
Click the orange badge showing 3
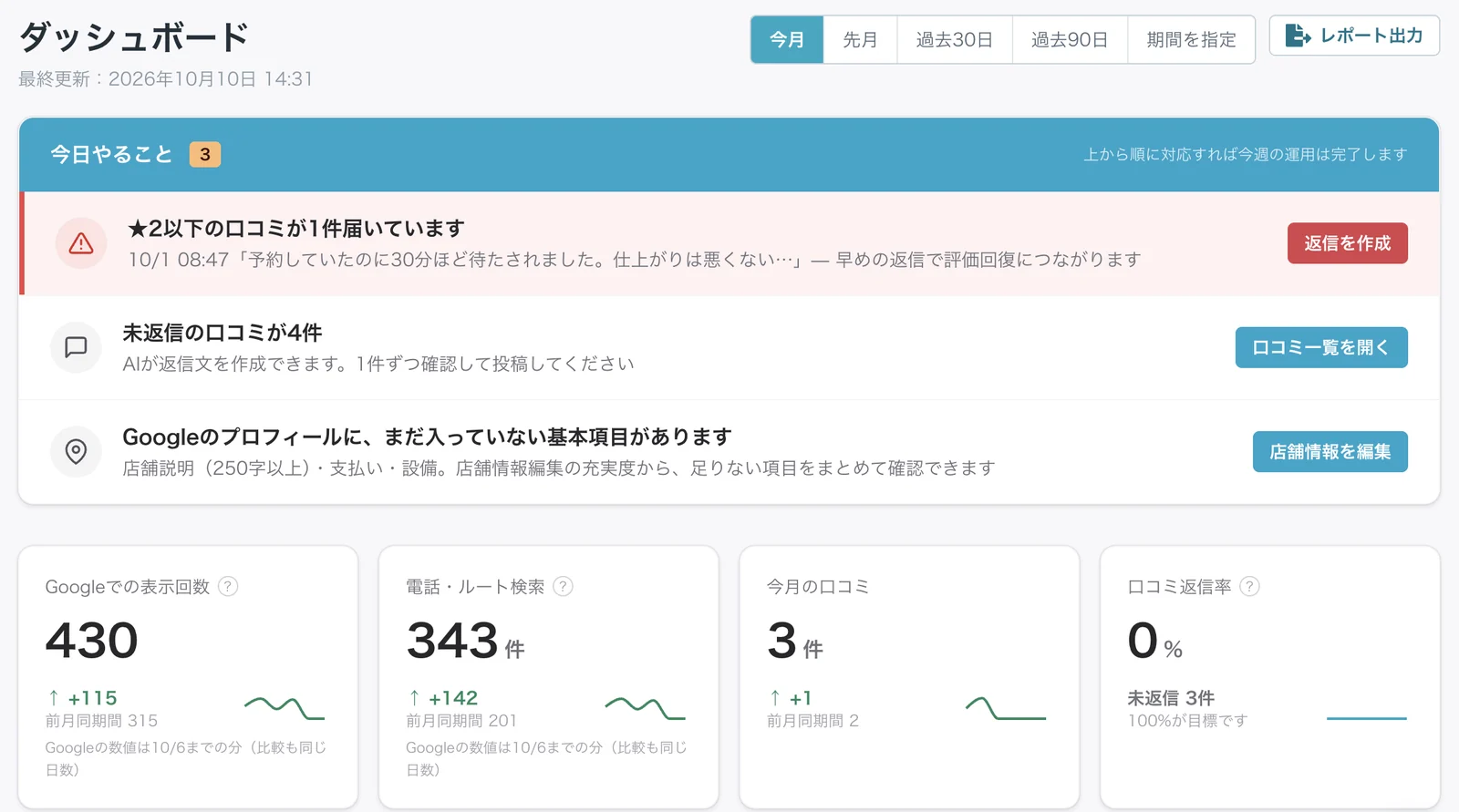[205, 154]
